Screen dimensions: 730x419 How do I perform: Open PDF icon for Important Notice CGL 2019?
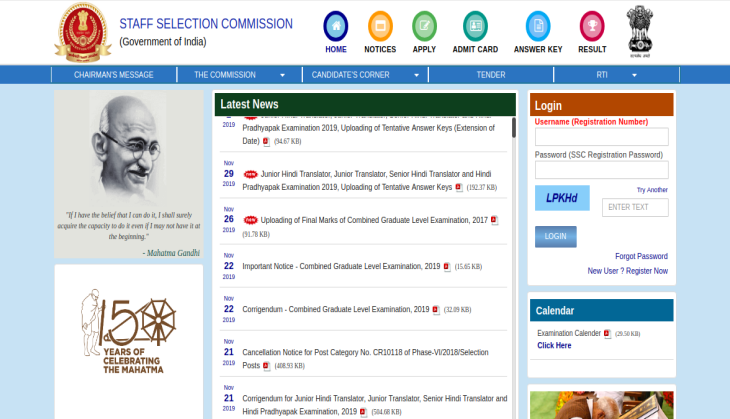[x=446, y=267]
